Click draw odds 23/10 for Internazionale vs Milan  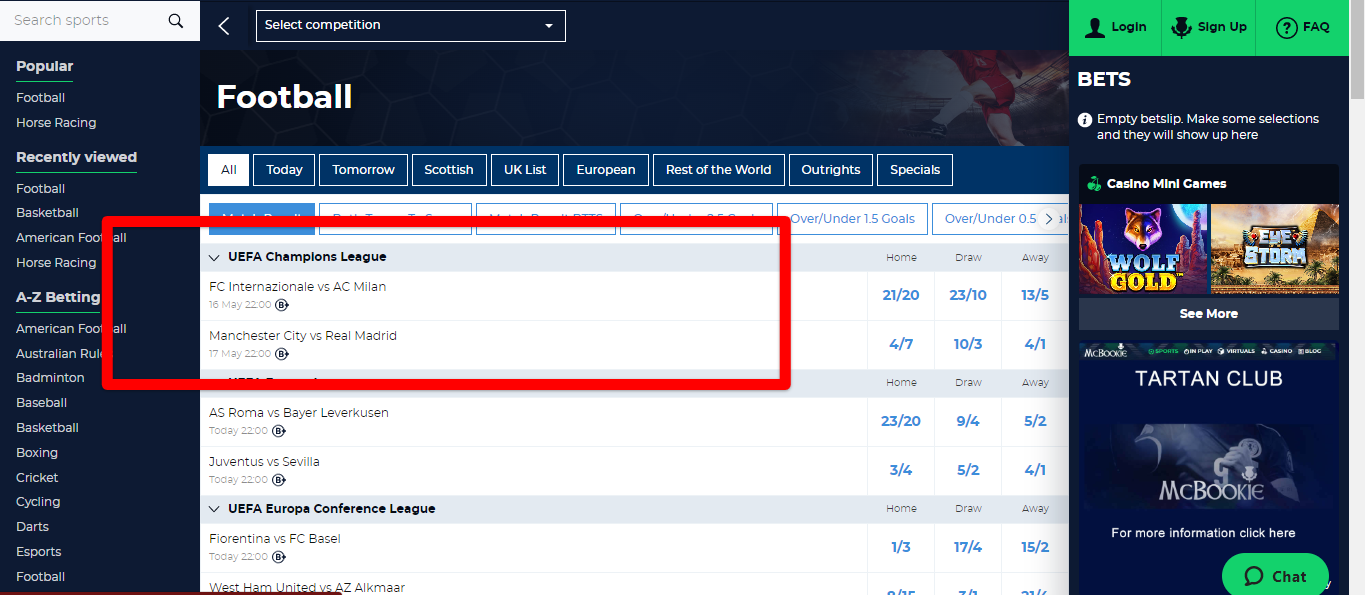pos(968,296)
